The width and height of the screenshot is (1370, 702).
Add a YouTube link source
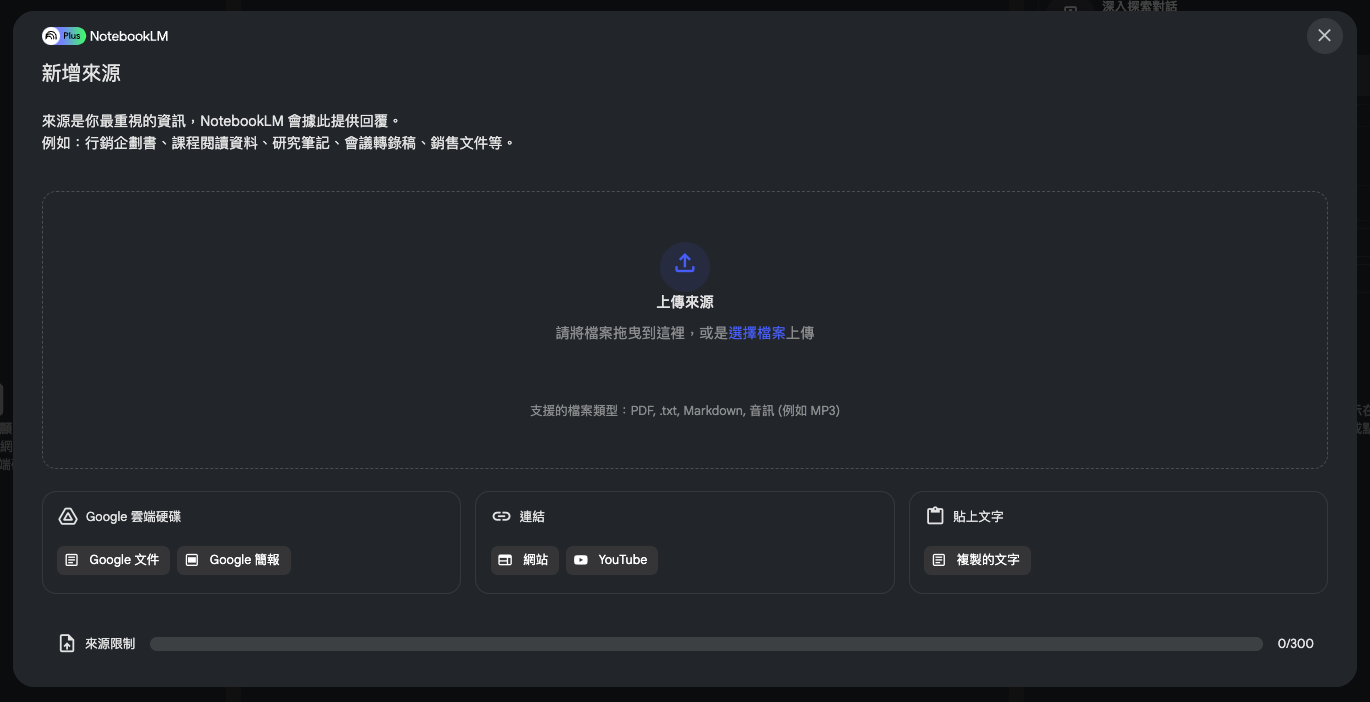[612, 560]
